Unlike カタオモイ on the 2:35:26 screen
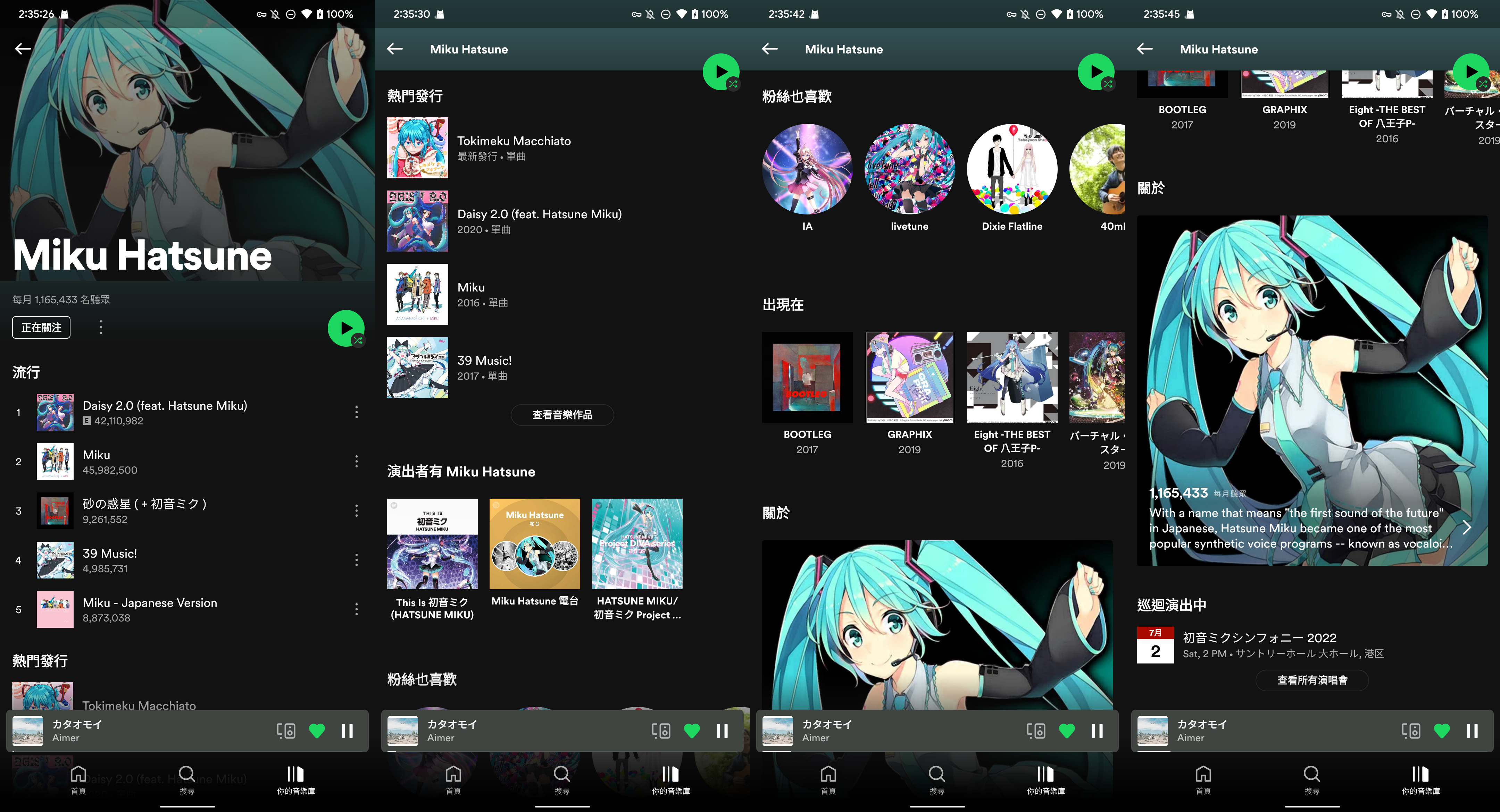This screenshot has height=812, width=1500. (317, 730)
